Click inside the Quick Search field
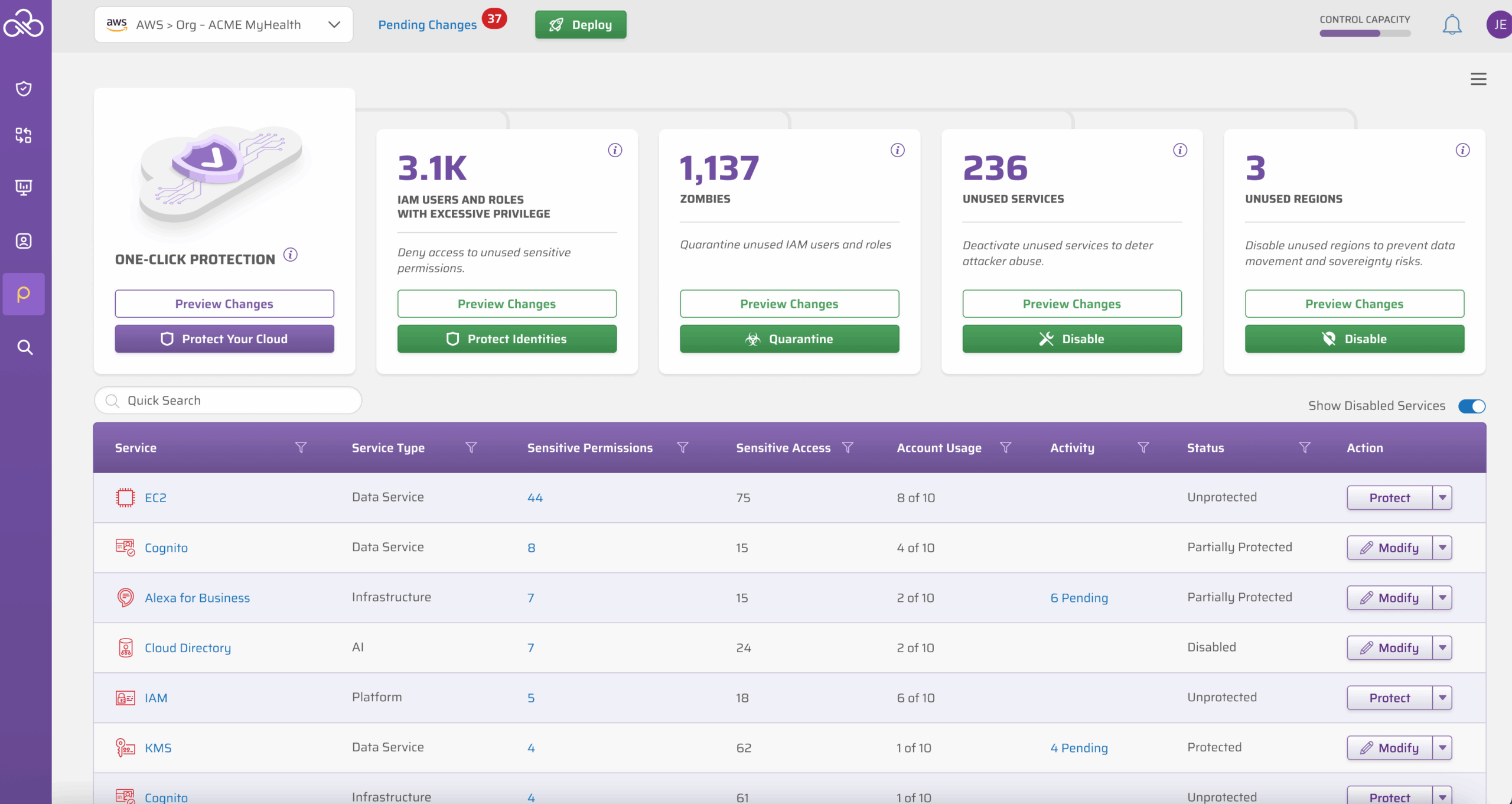The width and height of the screenshot is (1512, 804). coord(227,400)
